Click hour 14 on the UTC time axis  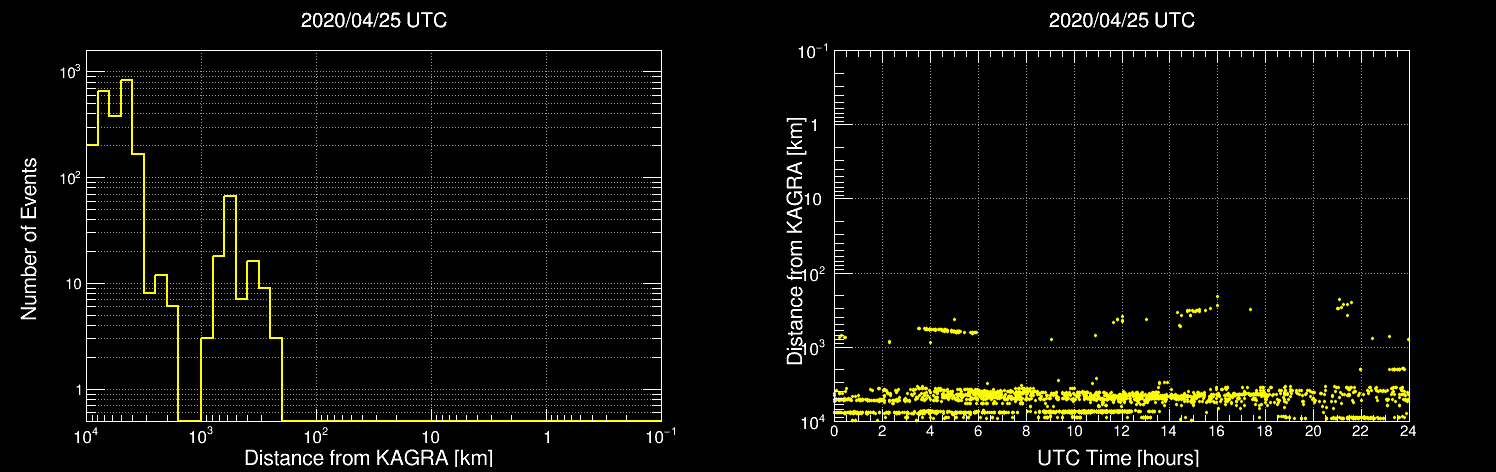tap(1169, 432)
